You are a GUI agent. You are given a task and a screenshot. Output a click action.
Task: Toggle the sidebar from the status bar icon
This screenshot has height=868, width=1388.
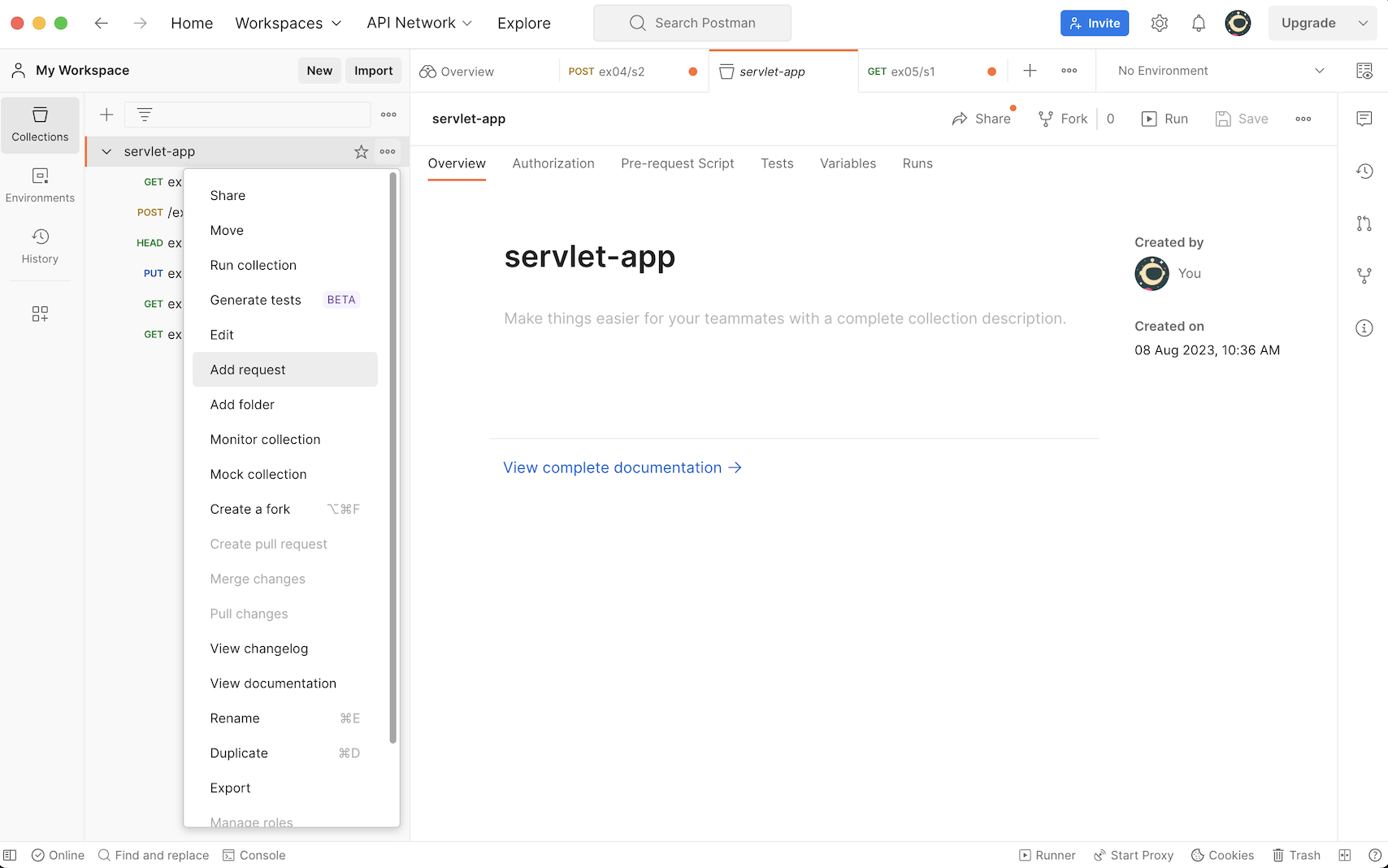click(x=10, y=855)
